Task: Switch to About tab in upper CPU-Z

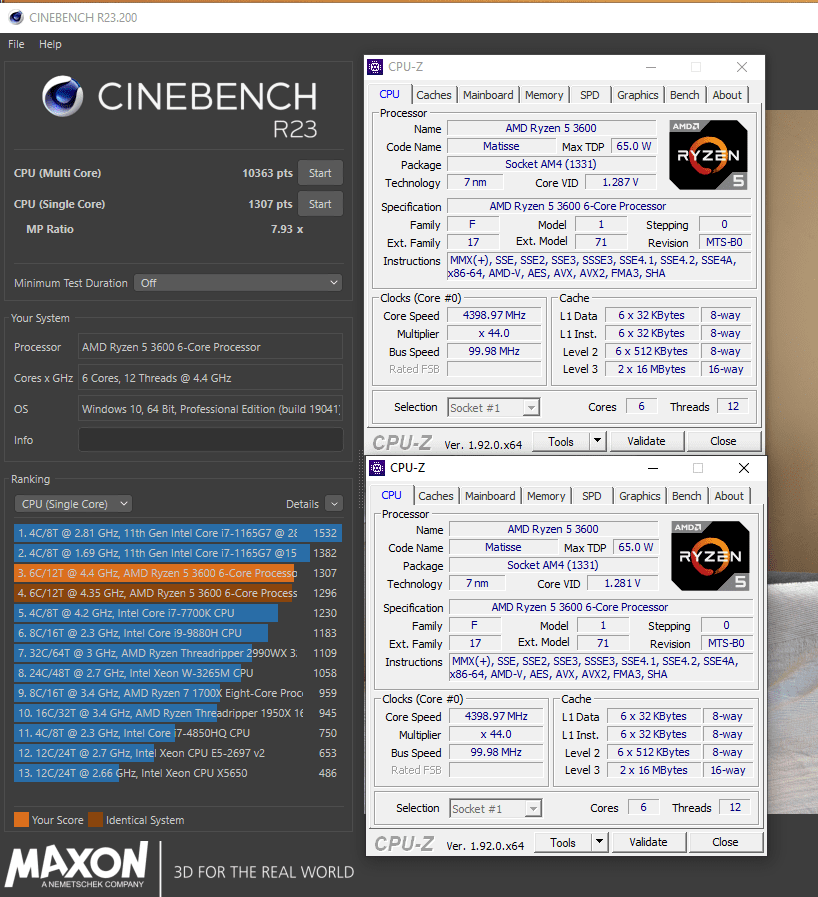Action: coord(727,95)
